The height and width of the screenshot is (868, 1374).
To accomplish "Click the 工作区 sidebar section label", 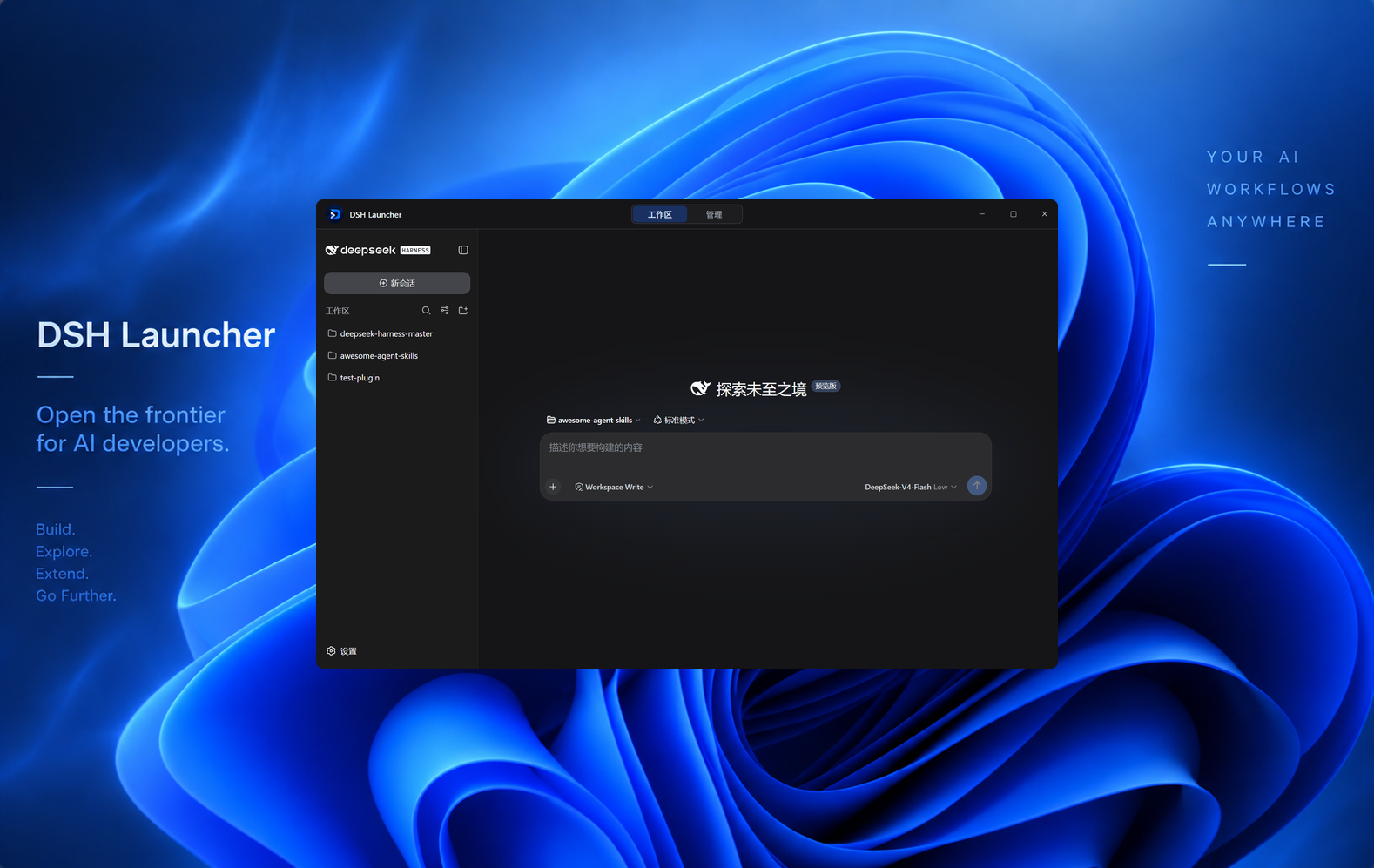I will 338,311.
